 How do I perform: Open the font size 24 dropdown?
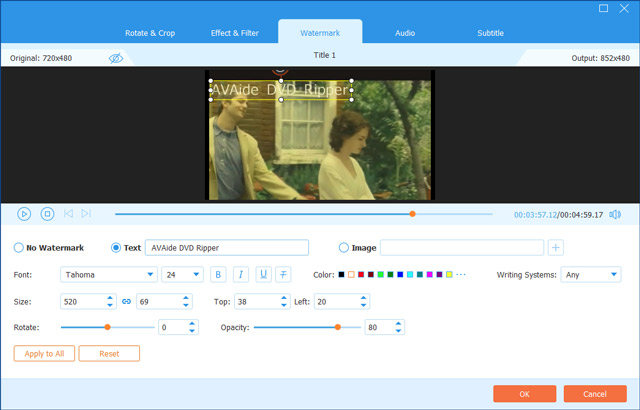click(x=182, y=275)
